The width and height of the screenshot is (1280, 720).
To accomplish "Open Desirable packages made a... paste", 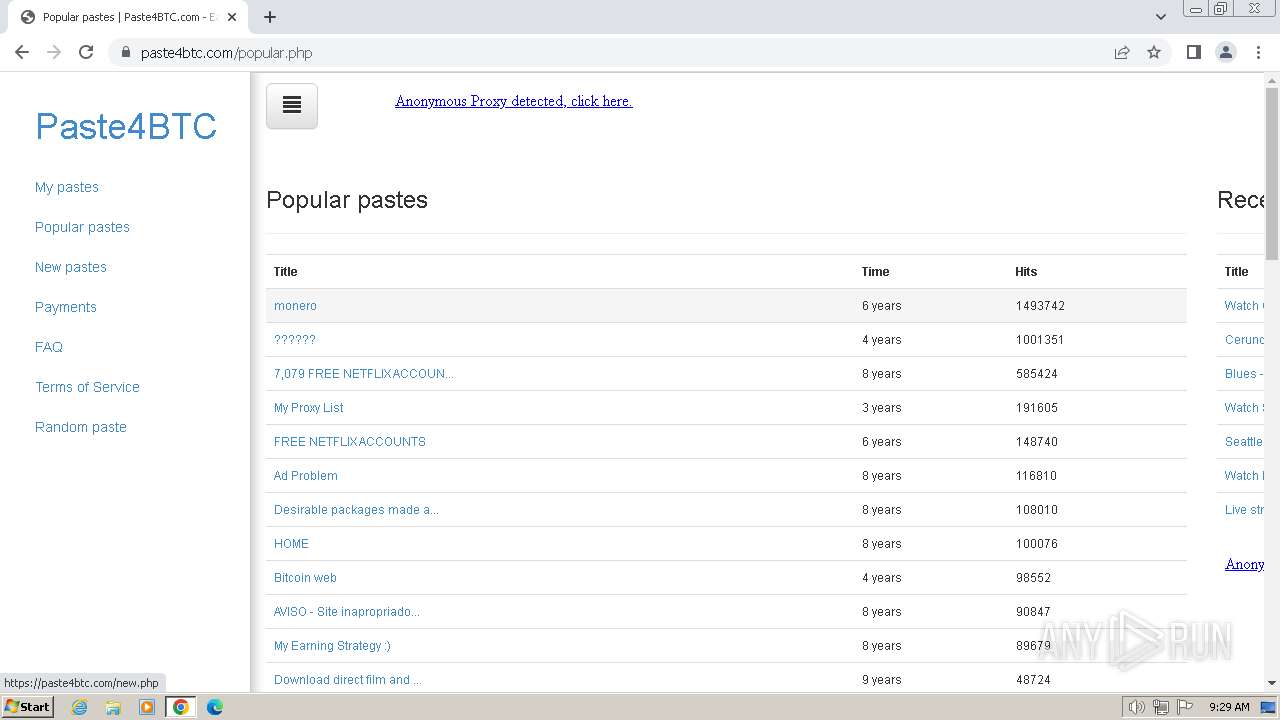I will [356, 510].
